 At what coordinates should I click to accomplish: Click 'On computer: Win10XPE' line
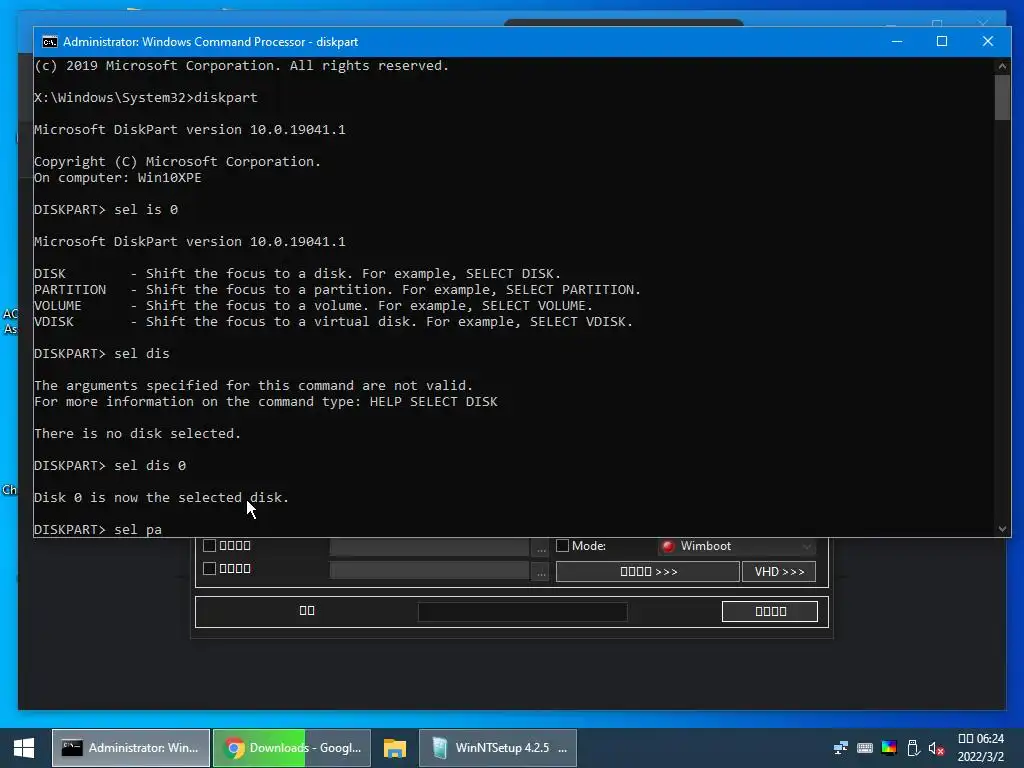[x=118, y=178]
